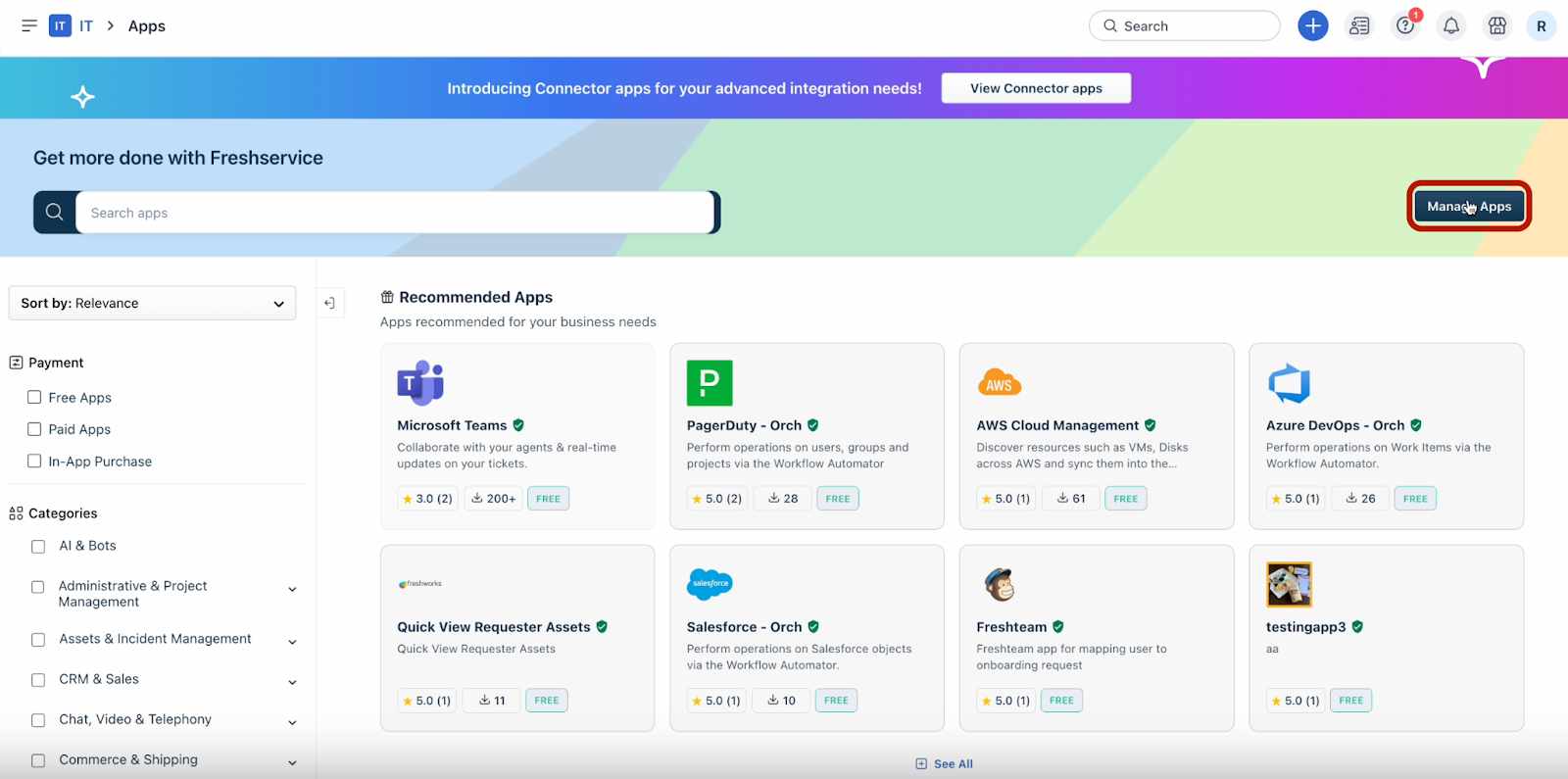Open the Freshteam app title
This screenshot has width=1568, height=779.
click(x=1011, y=627)
